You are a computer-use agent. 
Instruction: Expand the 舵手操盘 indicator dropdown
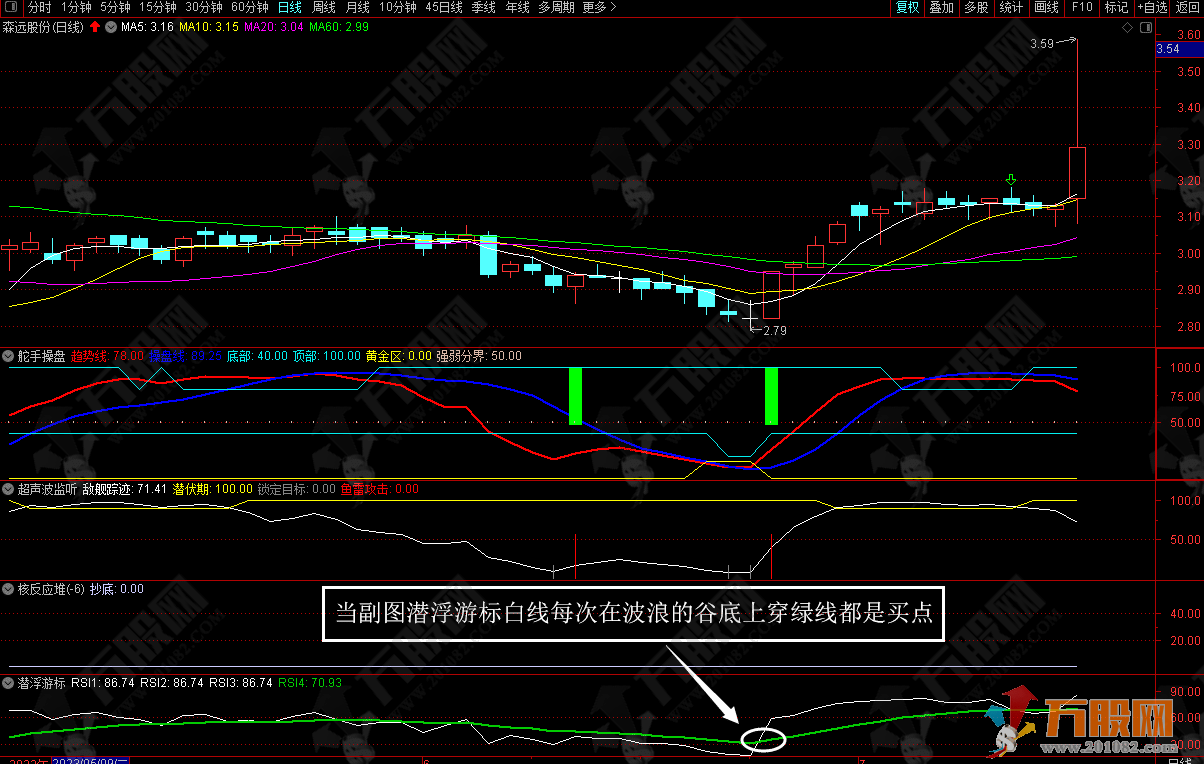coord(8,355)
